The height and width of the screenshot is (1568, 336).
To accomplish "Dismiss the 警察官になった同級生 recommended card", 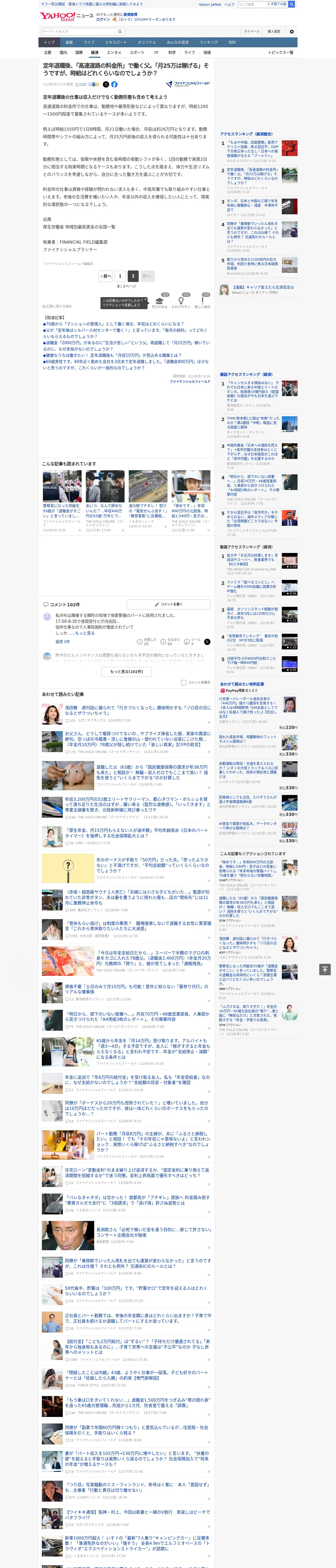I will [80, 530].
